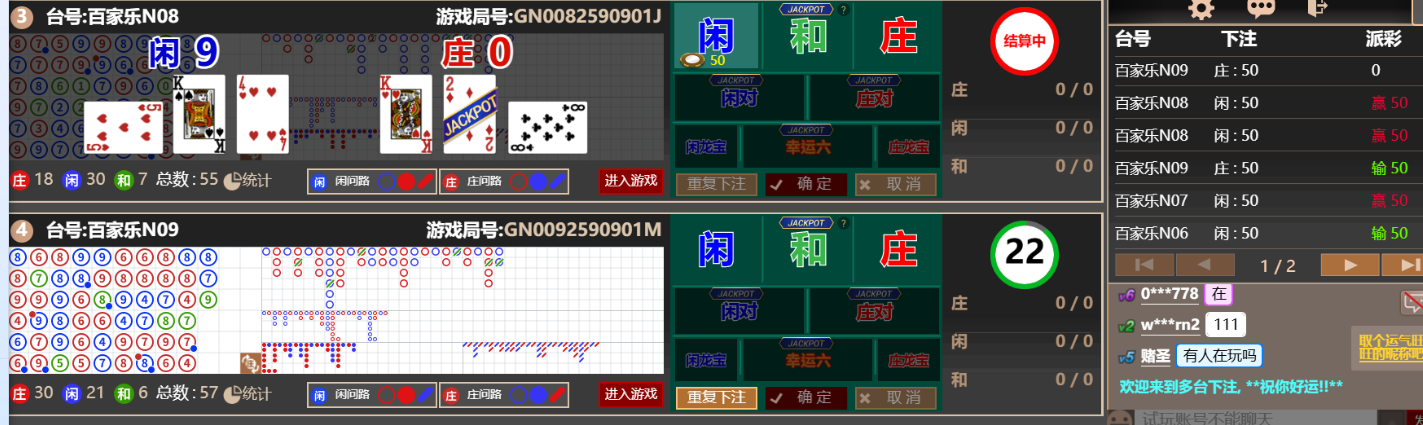Open 统计 statistics for table N08
The image size is (1423, 425).
(247, 181)
